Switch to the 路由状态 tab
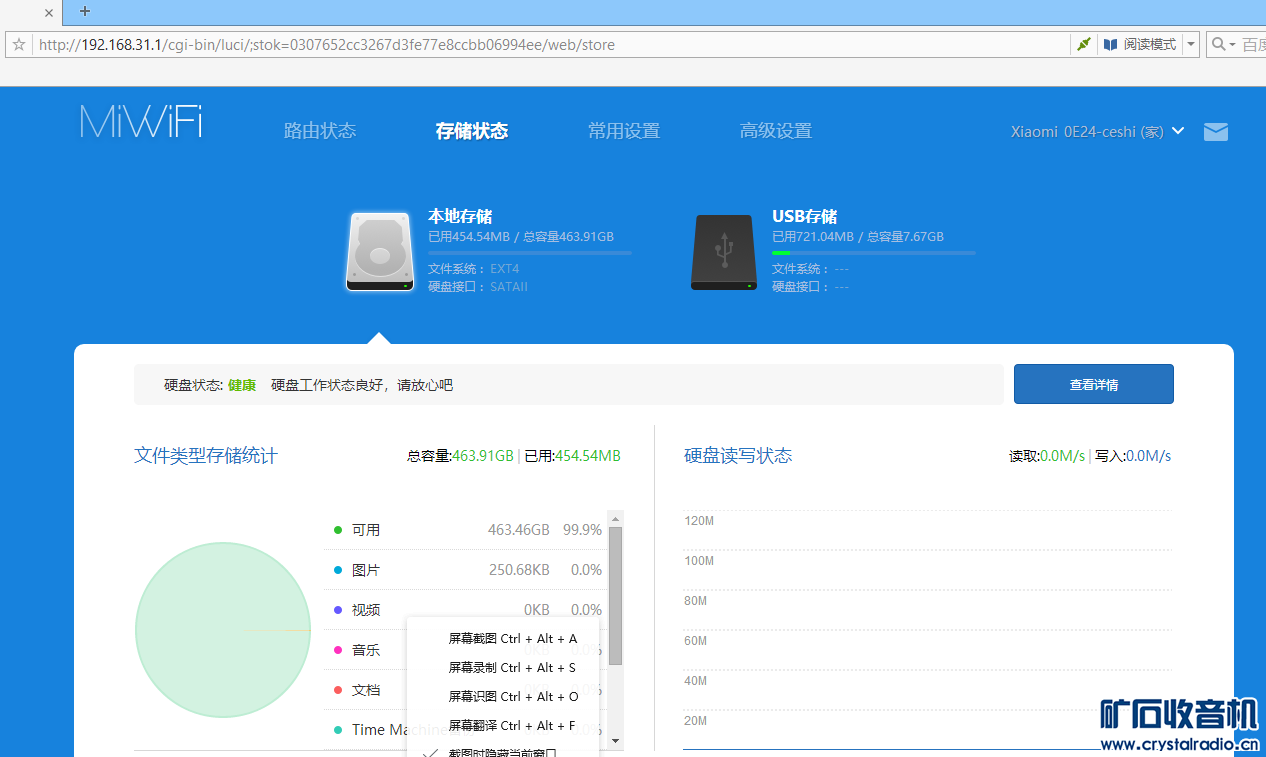This screenshot has height=757, width=1266. coord(320,131)
